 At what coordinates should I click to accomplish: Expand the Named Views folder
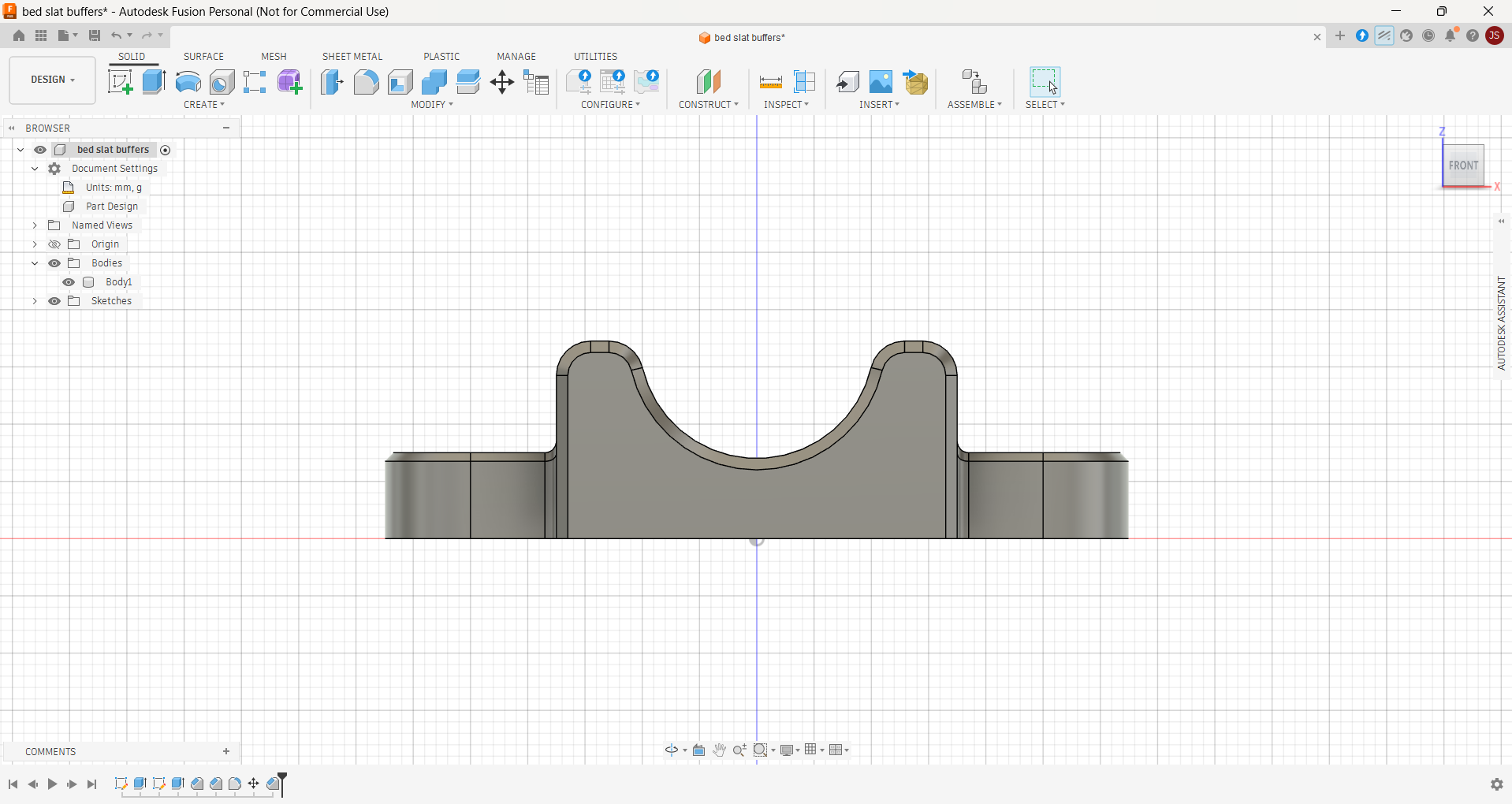pyautogui.click(x=35, y=225)
